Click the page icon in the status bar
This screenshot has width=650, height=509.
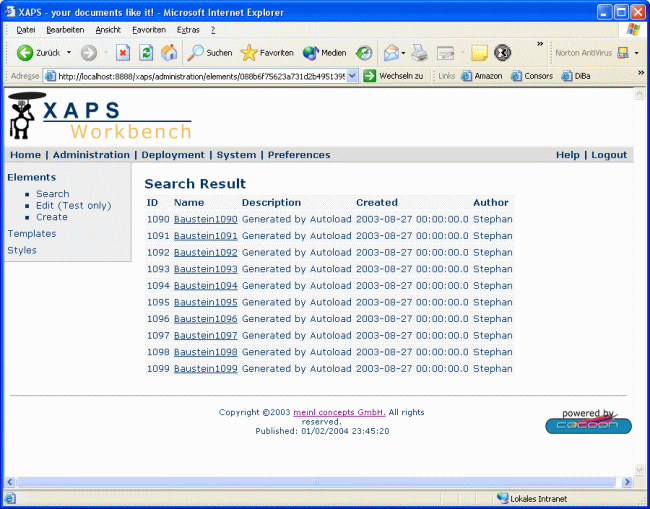point(10,498)
